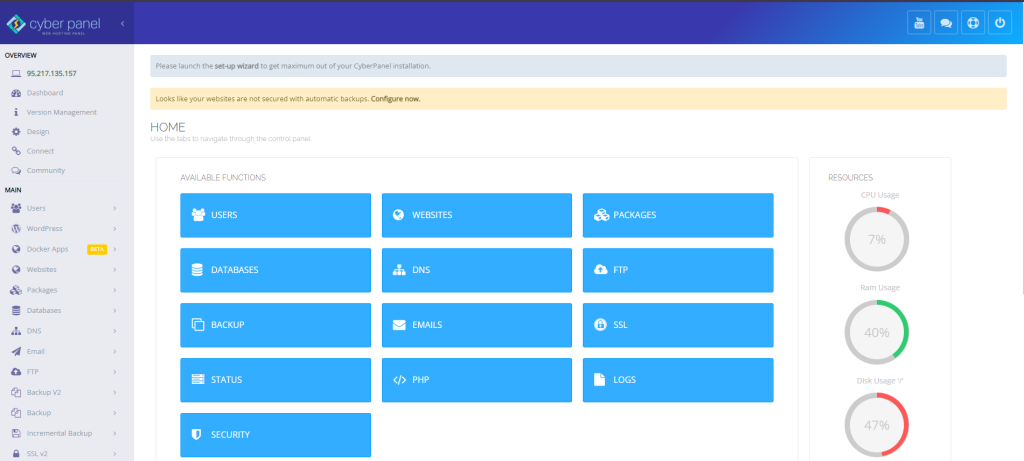Expand the Databases sidebar chevron

[114, 310]
